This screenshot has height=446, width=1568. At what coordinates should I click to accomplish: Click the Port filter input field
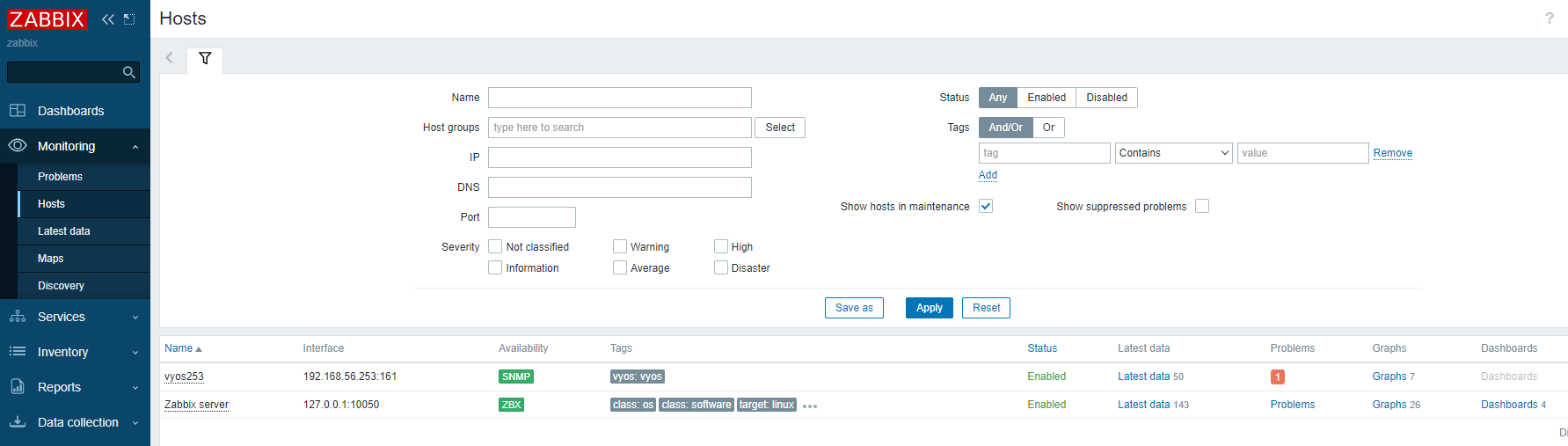(x=532, y=217)
